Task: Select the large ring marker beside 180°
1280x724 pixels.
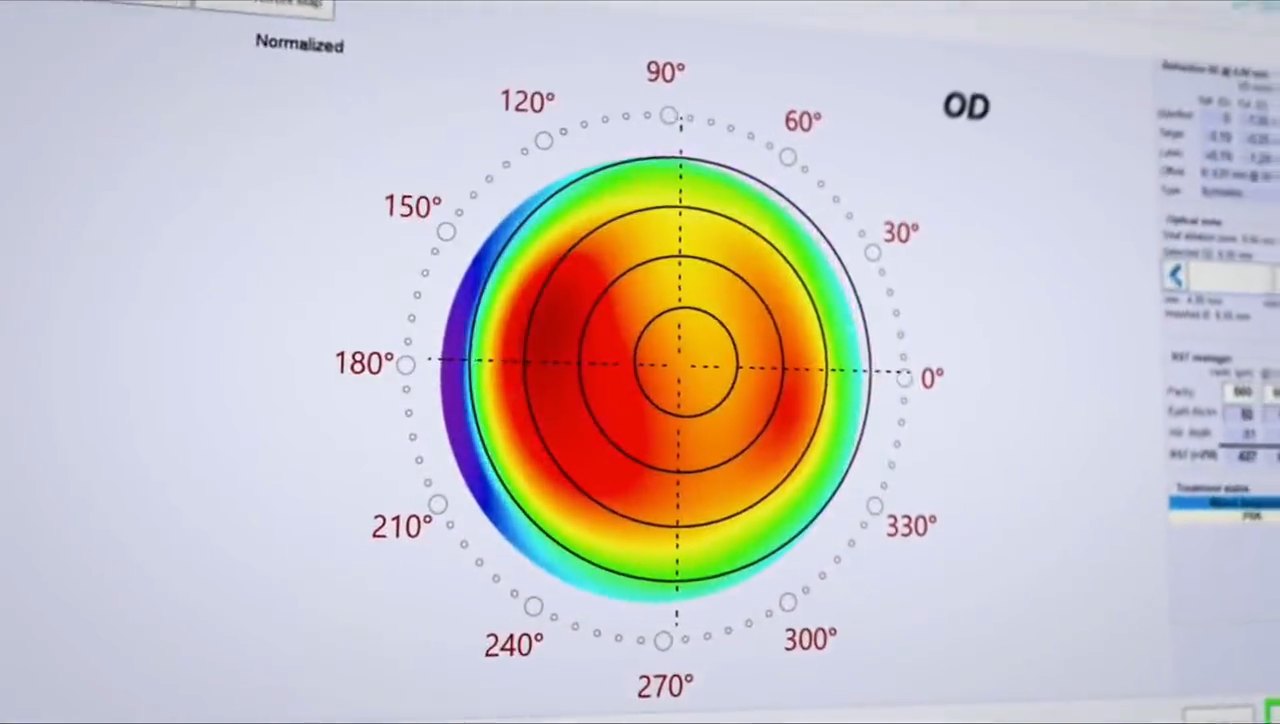Action: click(x=405, y=365)
